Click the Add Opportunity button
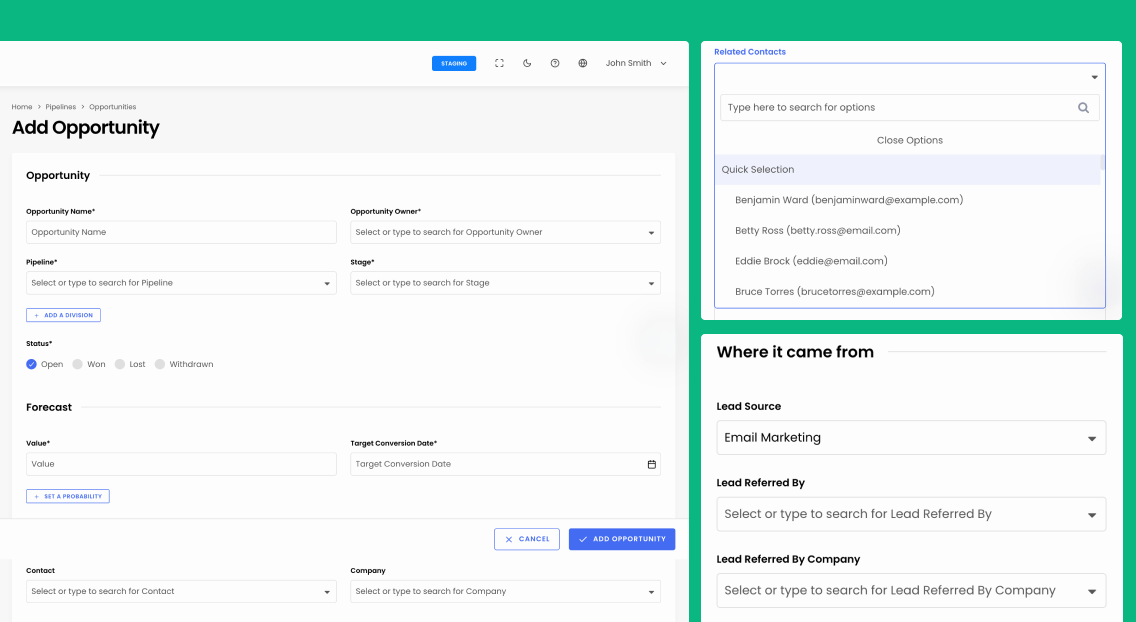This screenshot has height=622, width=1136. tap(622, 539)
